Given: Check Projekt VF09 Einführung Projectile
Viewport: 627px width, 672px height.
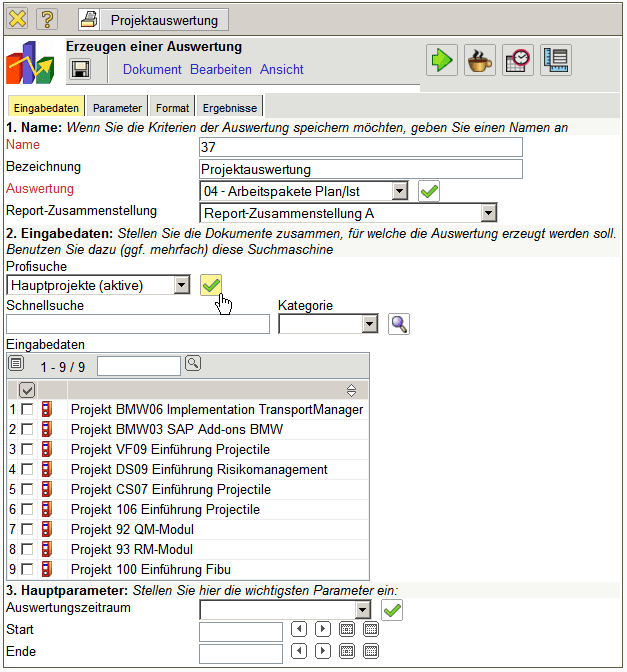Looking at the screenshot, I should point(27,449).
